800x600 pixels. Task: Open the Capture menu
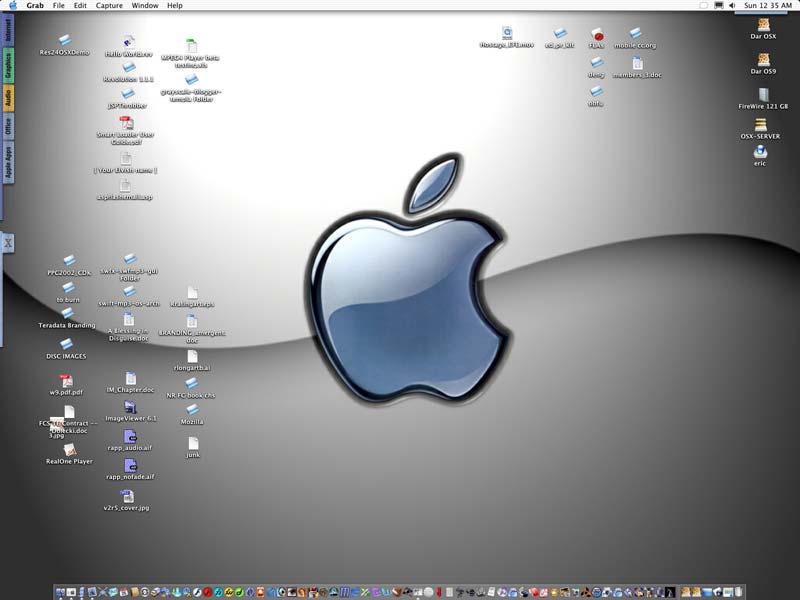pyautogui.click(x=109, y=6)
